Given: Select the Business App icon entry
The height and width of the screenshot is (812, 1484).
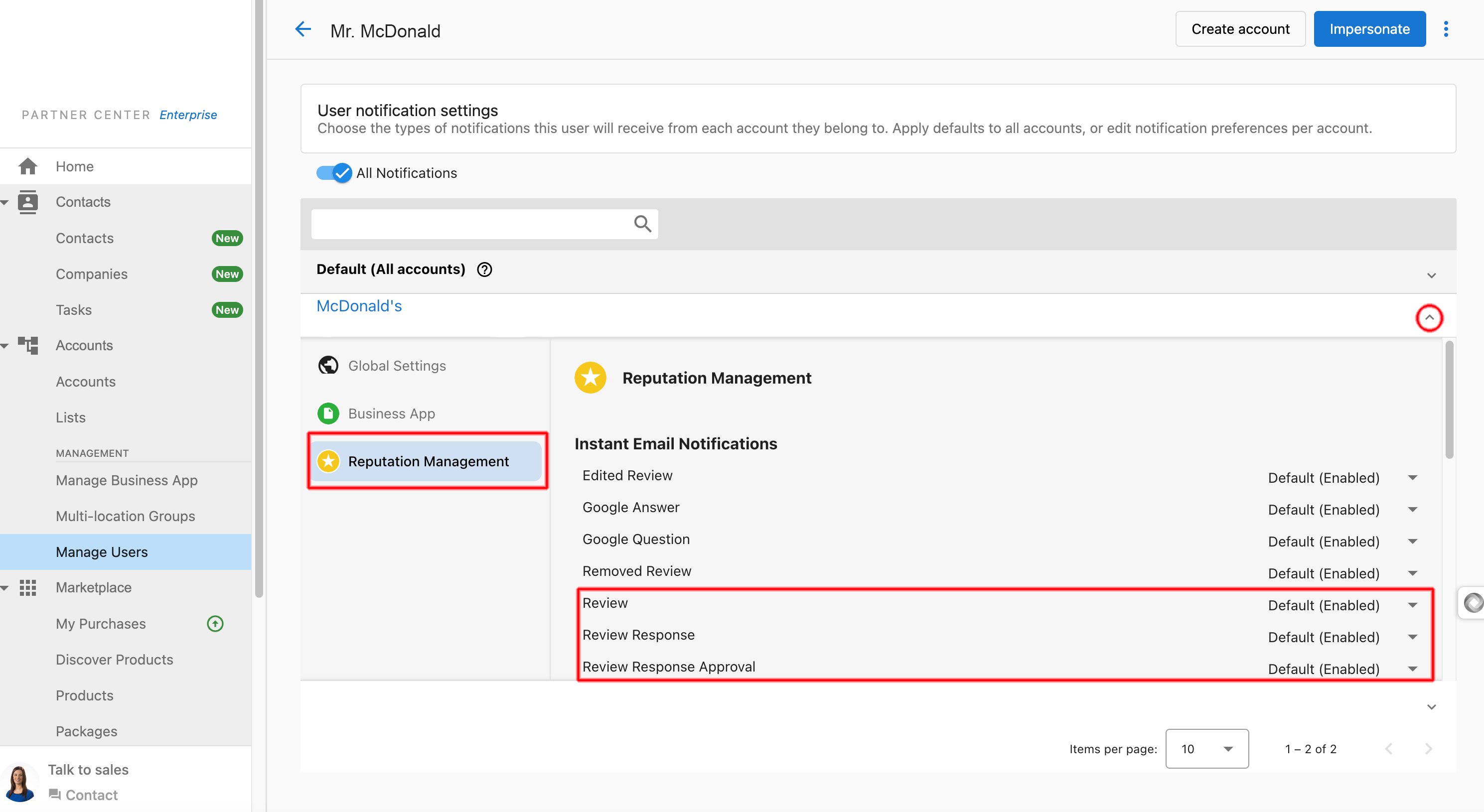Looking at the screenshot, I should [x=328, y=413].
